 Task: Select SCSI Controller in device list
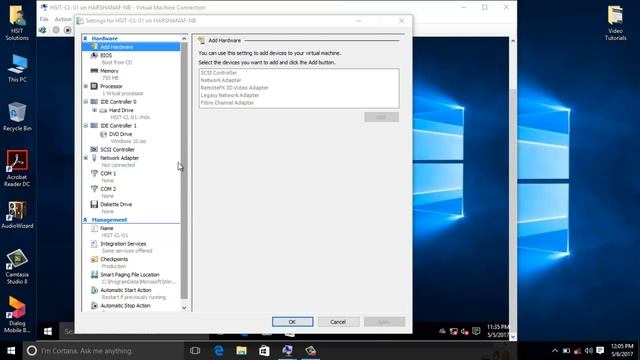pyautogui.click(x=219, y=73)
